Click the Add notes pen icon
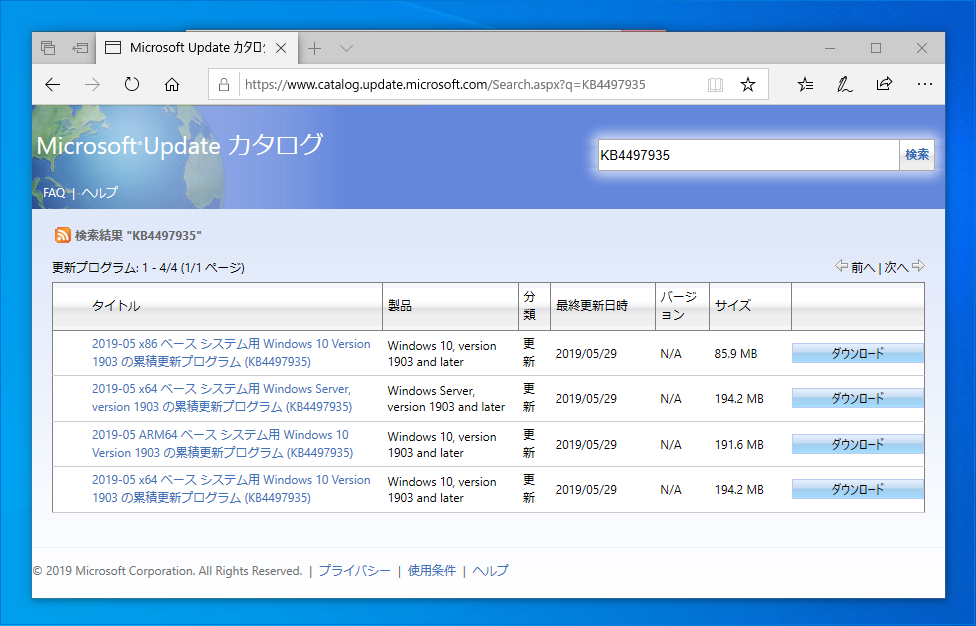 pos(845,85)
